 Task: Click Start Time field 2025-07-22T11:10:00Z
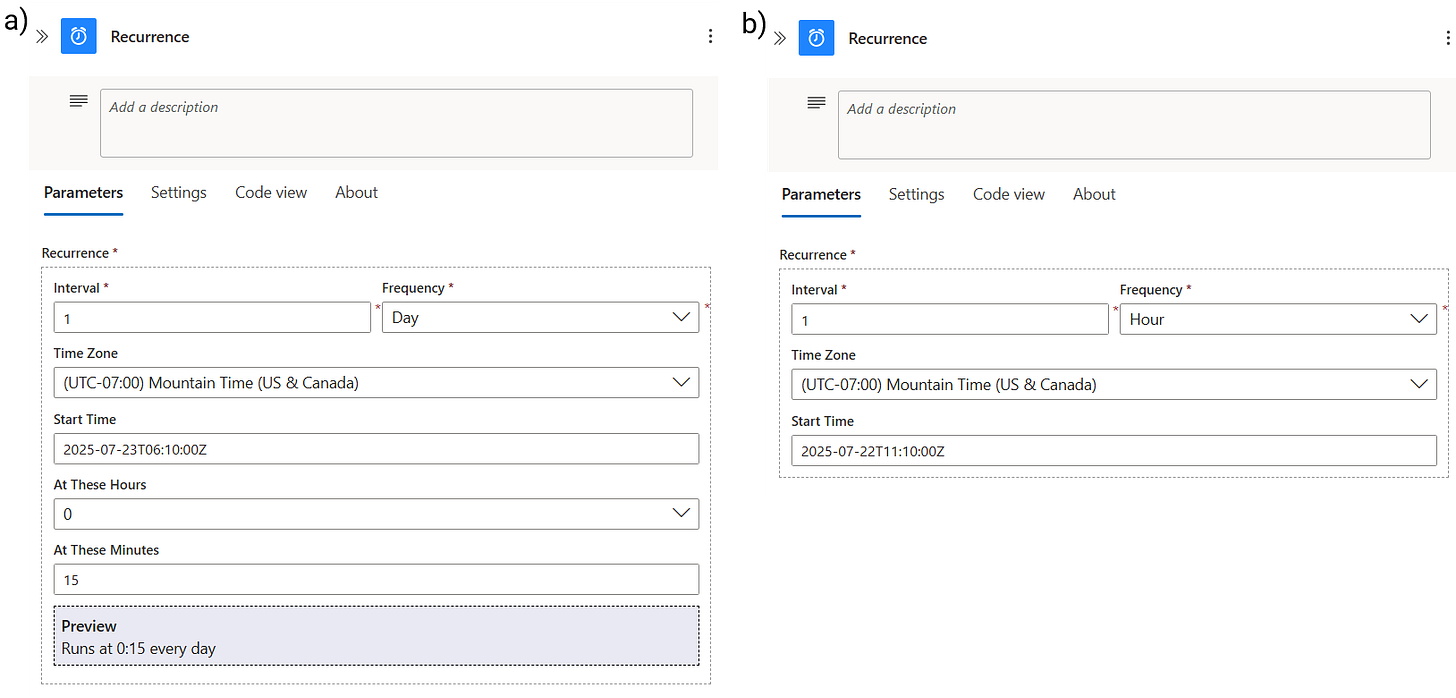coord(1114,451)
